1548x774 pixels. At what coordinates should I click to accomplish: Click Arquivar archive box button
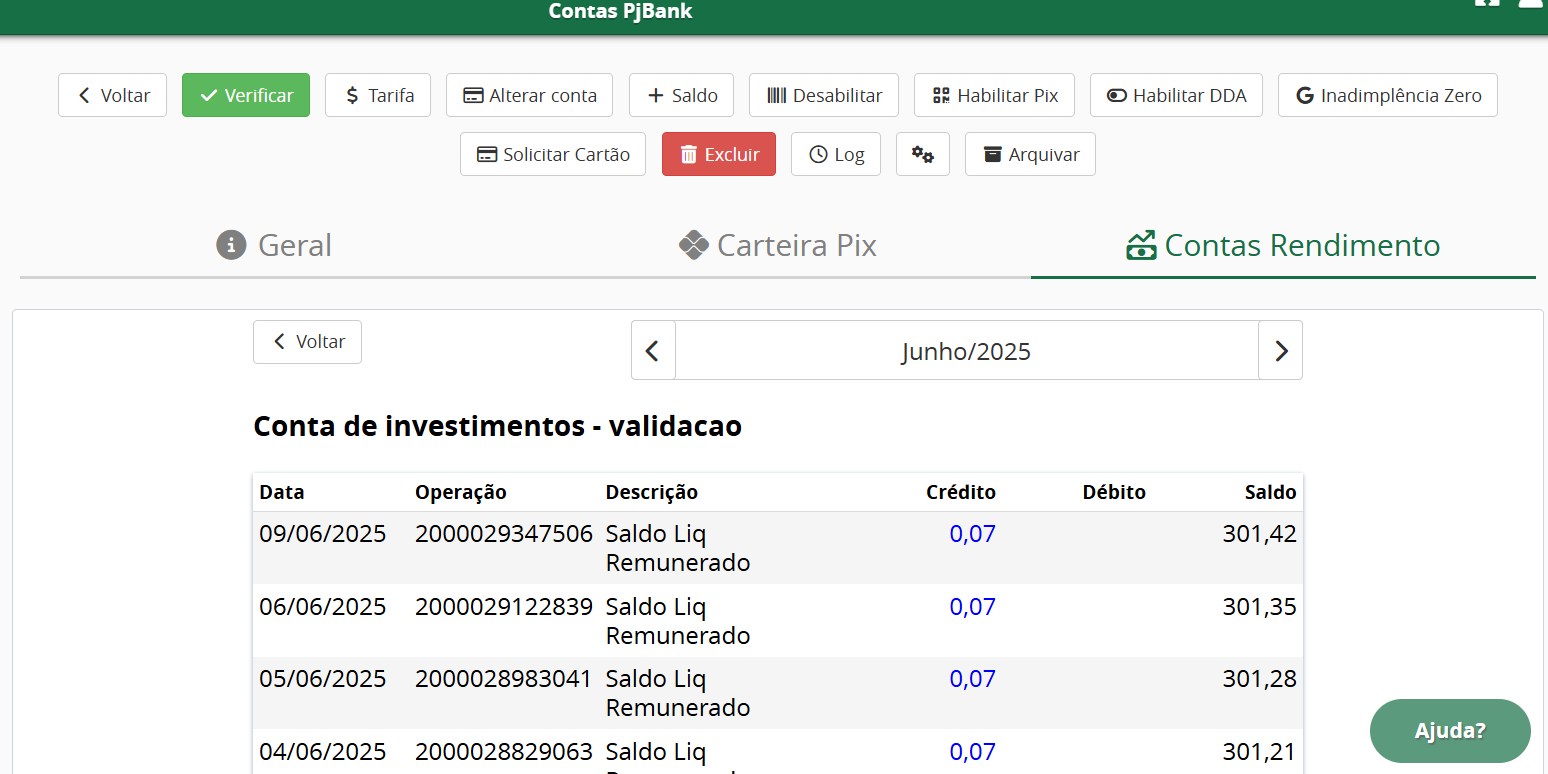[1029, 155]
